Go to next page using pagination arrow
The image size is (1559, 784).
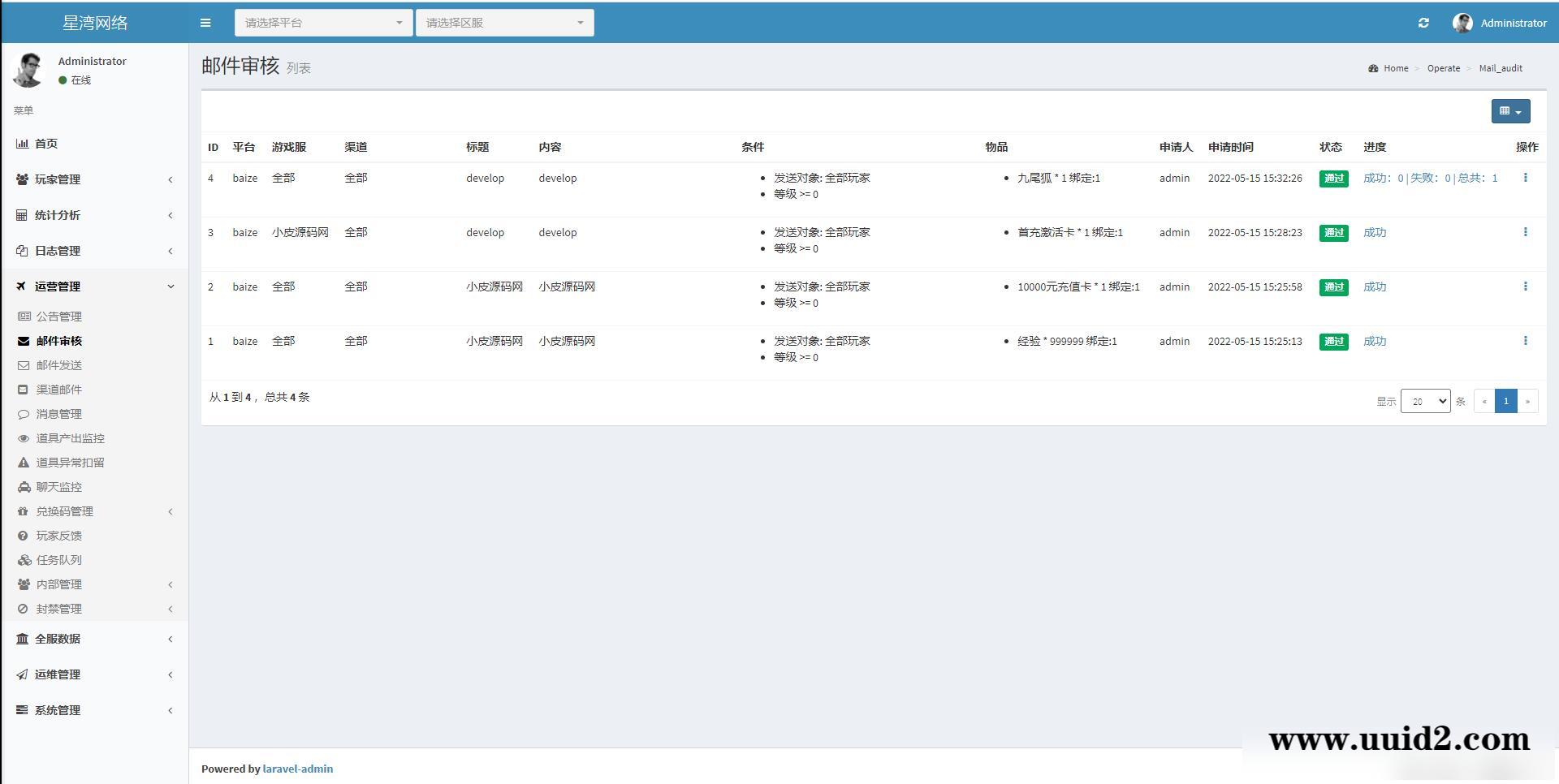click(x=1527, y=401)
